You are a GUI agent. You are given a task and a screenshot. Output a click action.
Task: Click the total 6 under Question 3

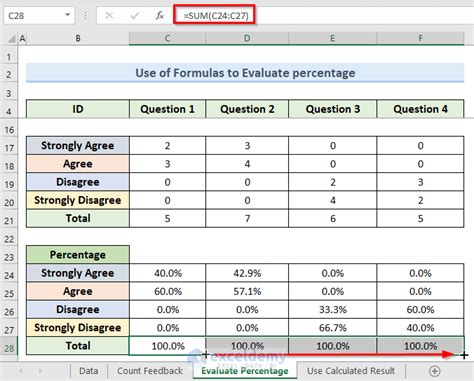point(333,218)
